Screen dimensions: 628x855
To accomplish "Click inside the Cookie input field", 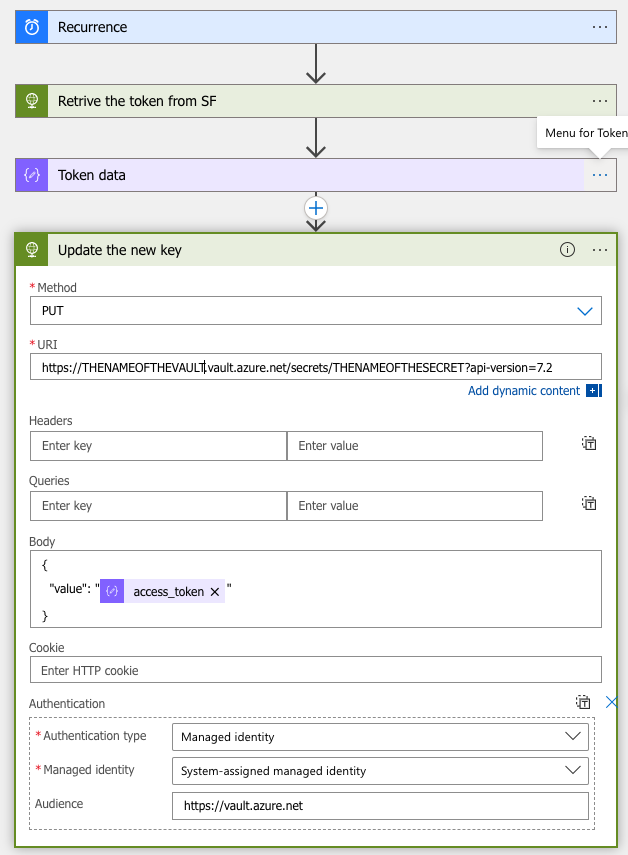I will [316, 669].
